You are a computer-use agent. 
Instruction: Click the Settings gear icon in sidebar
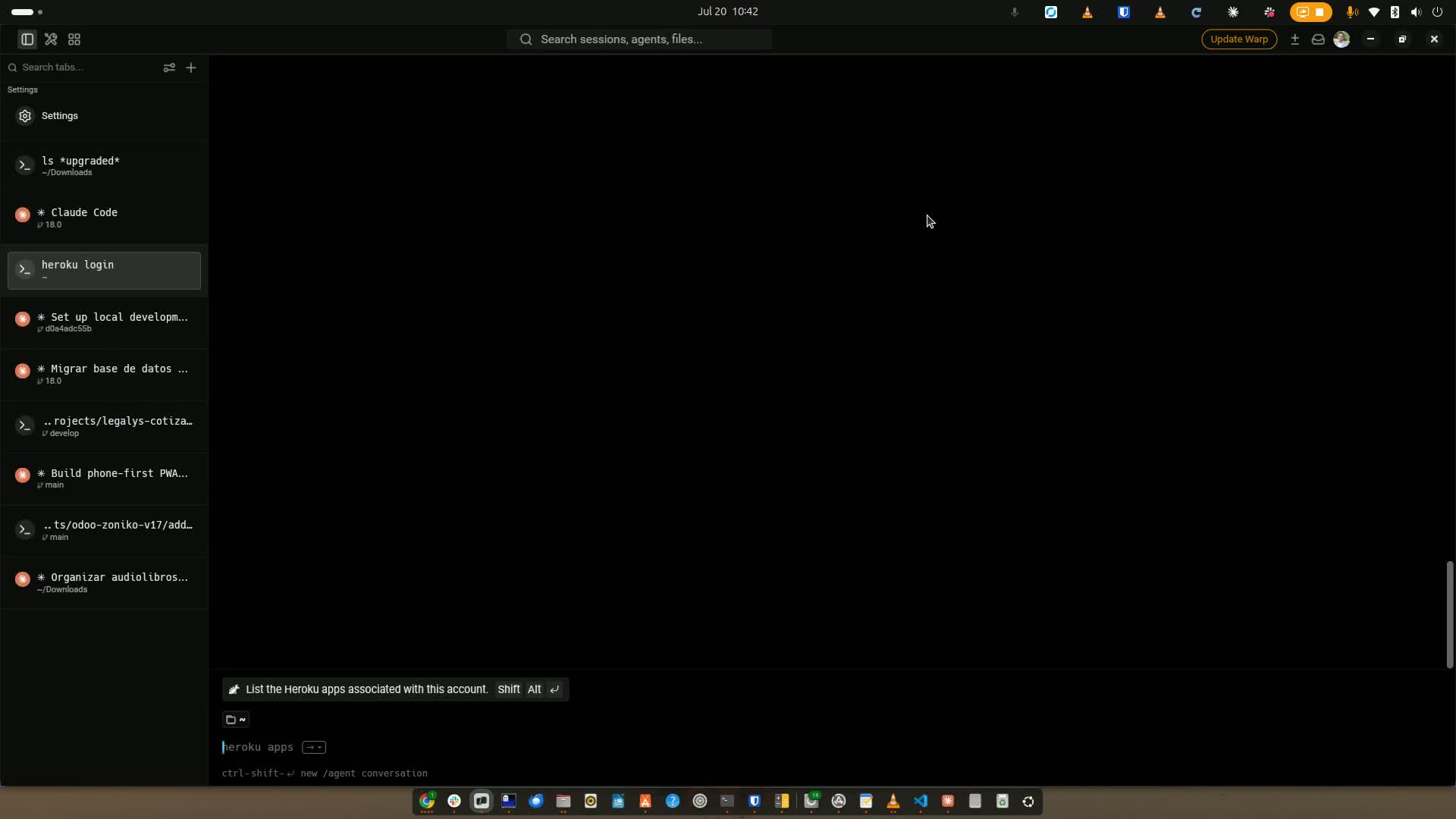coord(25,116)
